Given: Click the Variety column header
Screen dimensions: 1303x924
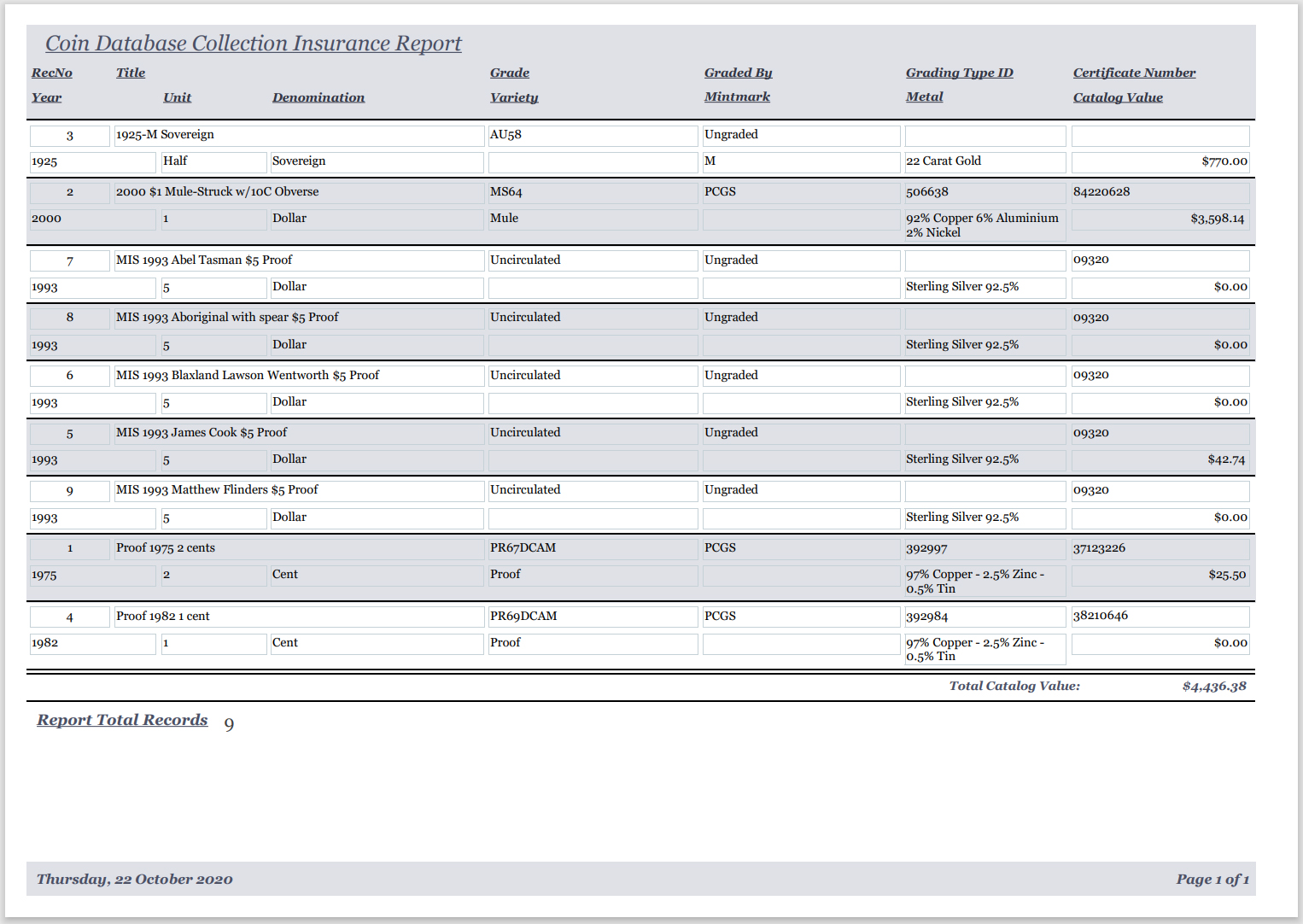Looking at the screenshot, I should tap(514, 97).
